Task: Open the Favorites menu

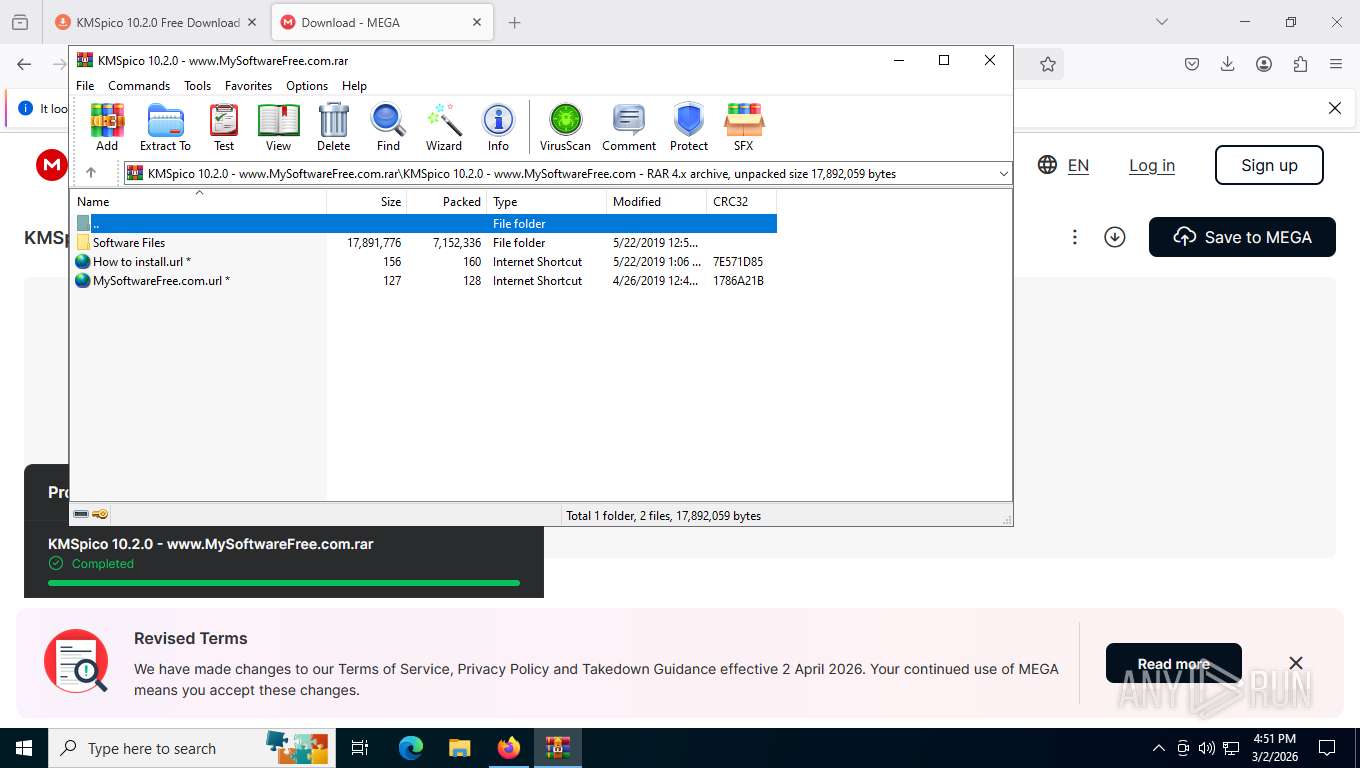Action: tap(248, 86)
